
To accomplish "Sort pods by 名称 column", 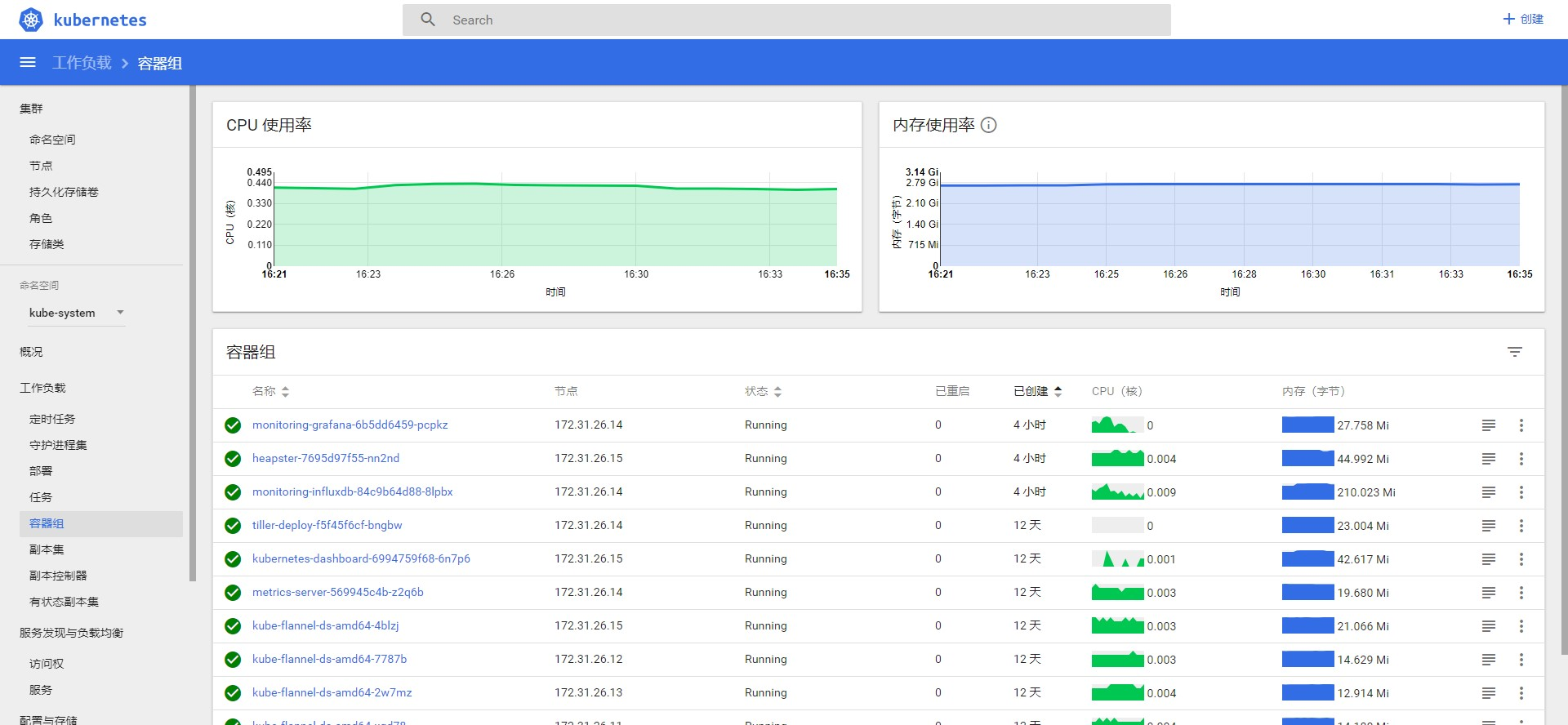I will (x=271, y=391).
